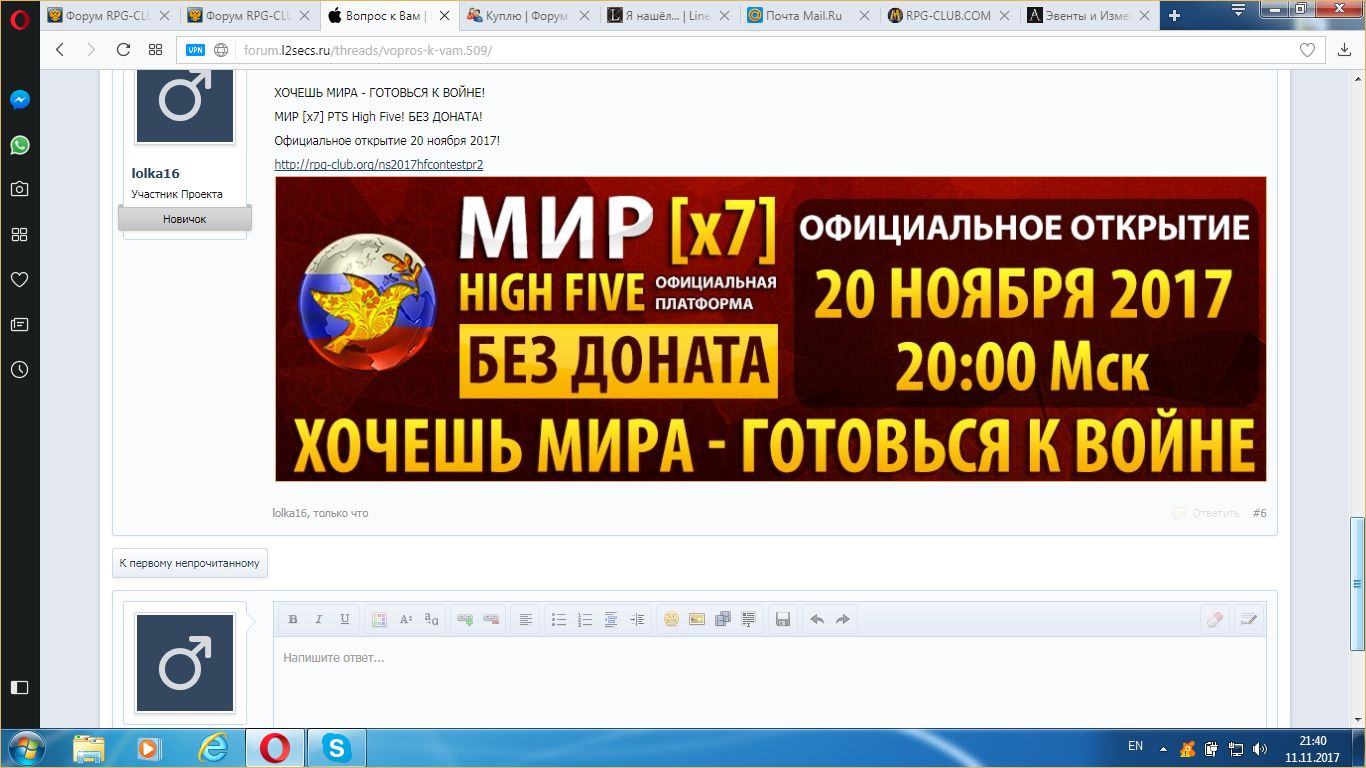1366x768 pixels.
Task: Insert a smiley in the reply editor
Action: coord(671,620)
